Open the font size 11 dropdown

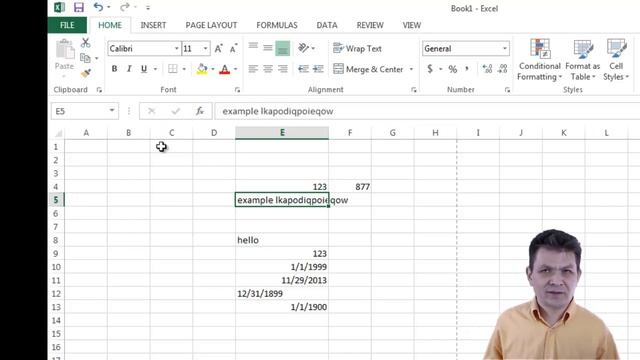[205, 49]
